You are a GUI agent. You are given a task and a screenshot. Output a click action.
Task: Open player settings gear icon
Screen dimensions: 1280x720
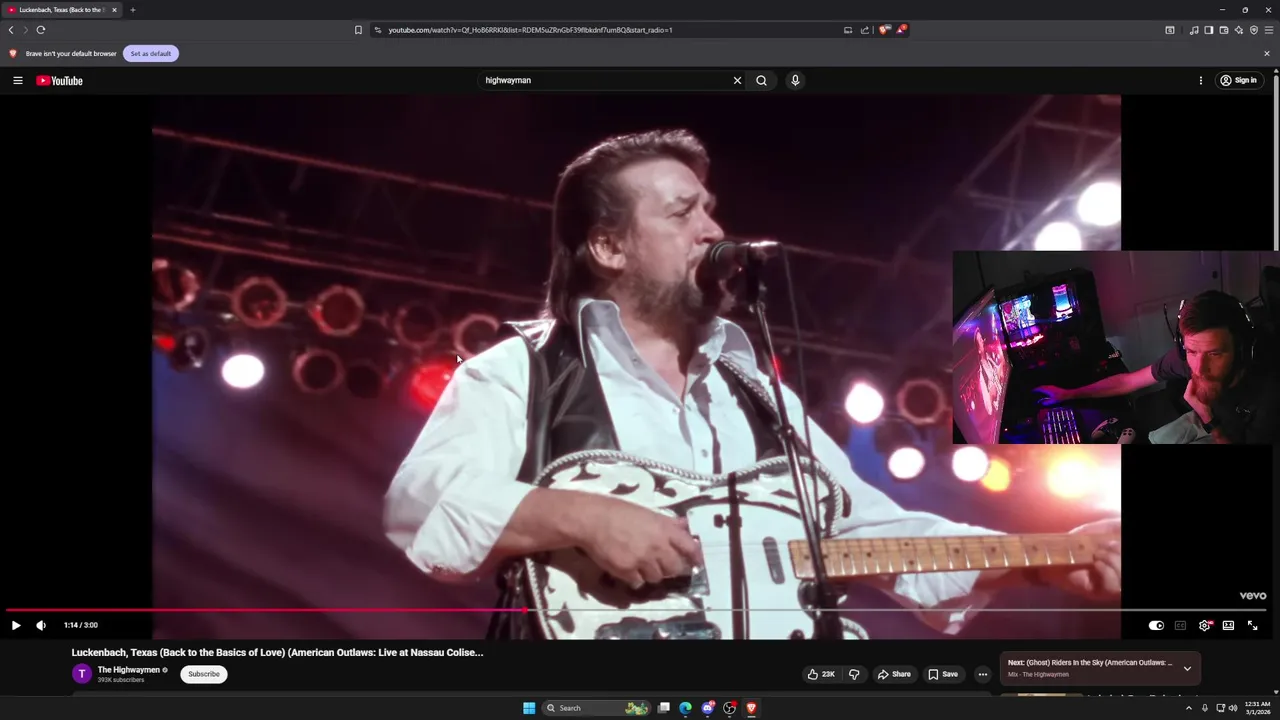(x=1205, y=625)
